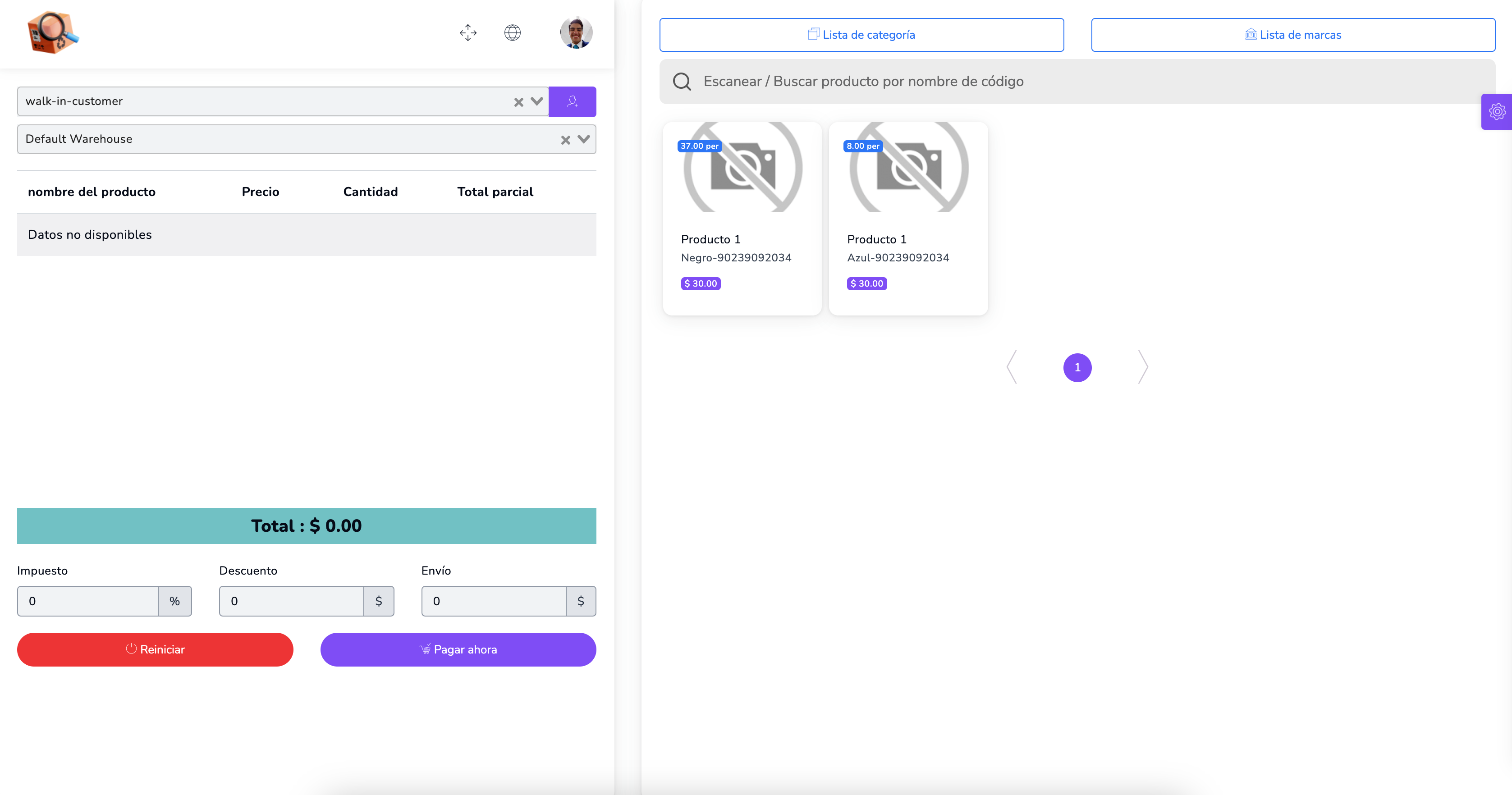Click the fullscreen arrows icon
The image size is (1512, 795).
coord(468,32)
